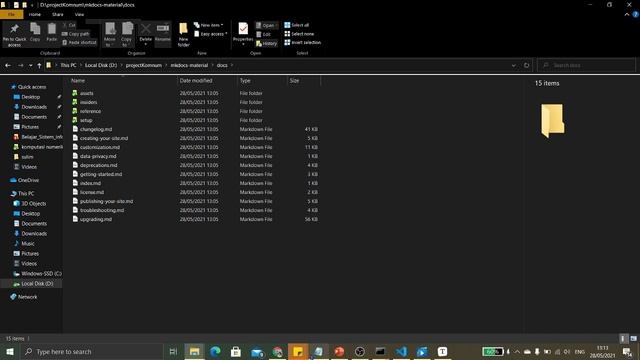Expand the address bar history dropdown
This screenshot has width=640, height=360.
[513, 65]
